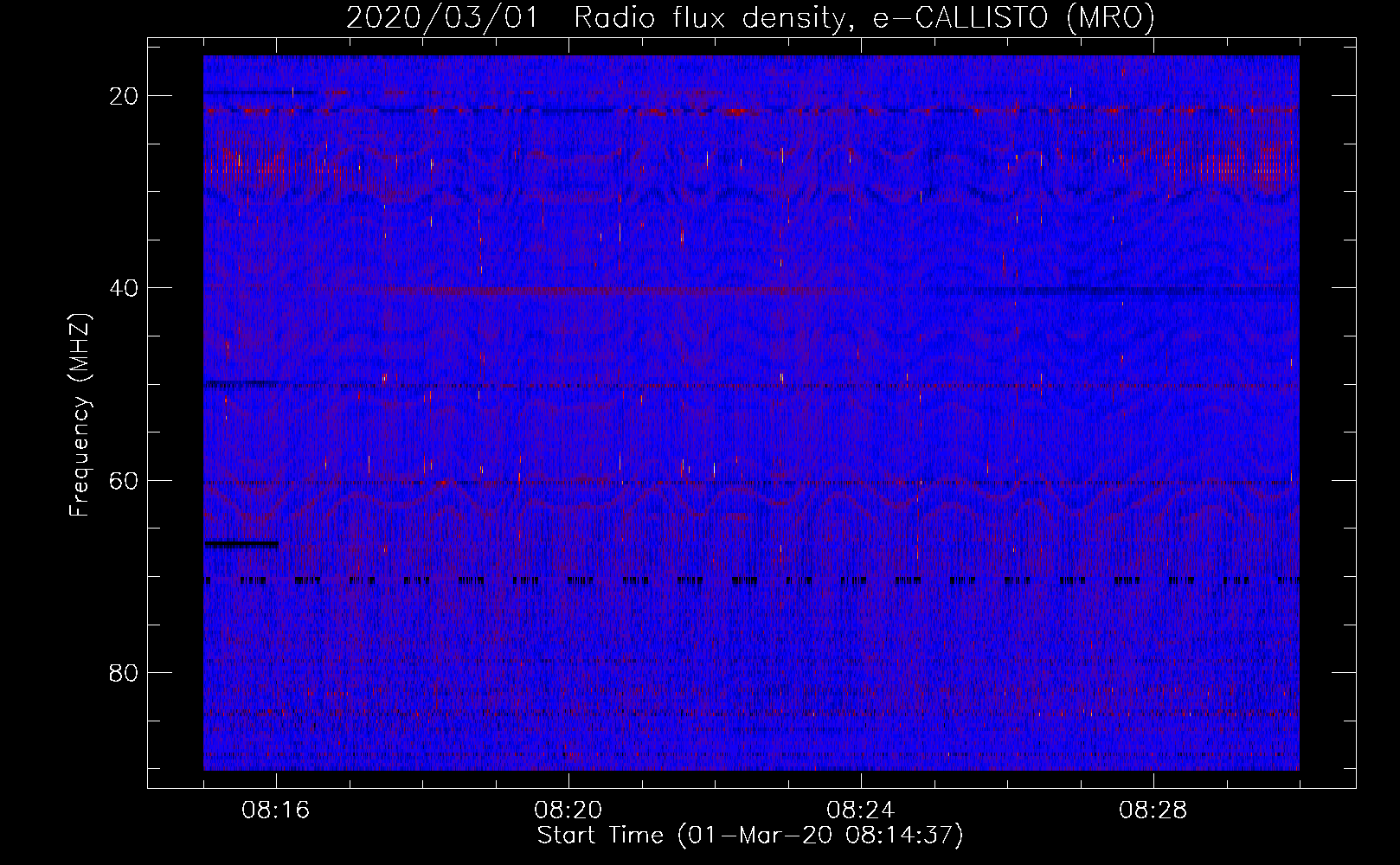Click the 60 MHz frequency tick label
Image resolution: width=1400 pixels, height=865 pixels.
[x=124, y=481]
